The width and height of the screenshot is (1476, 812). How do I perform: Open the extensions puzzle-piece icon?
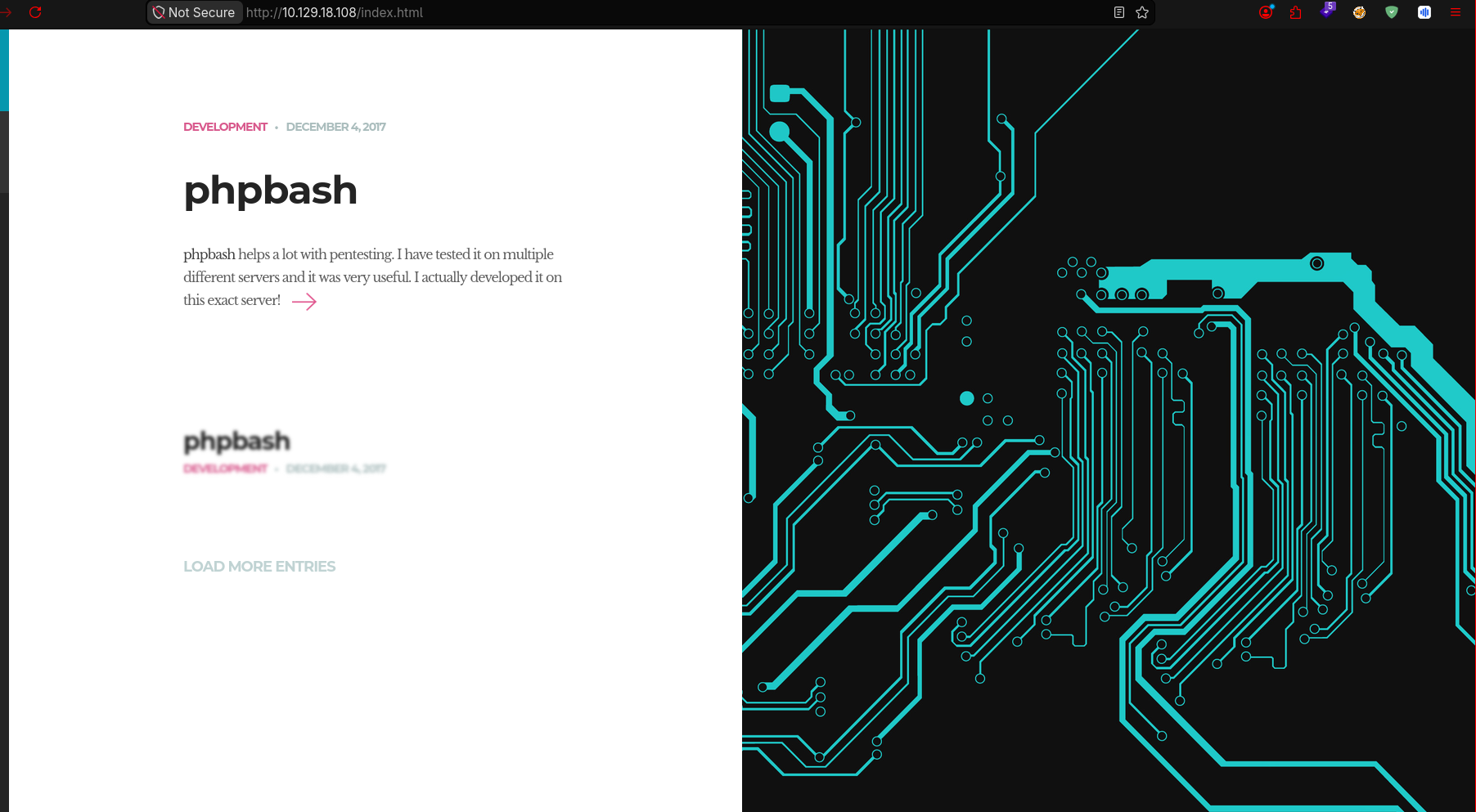[x=1295, y=12]
